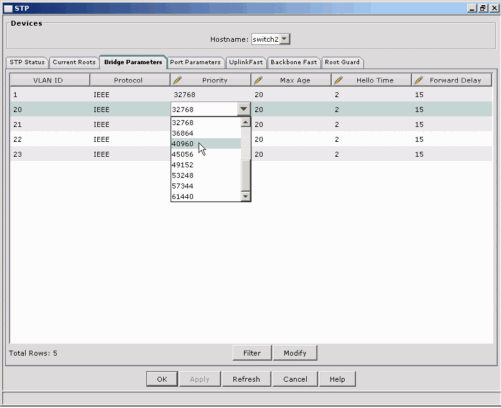Switch to the Backbone Fast tab
The image size is (501, 408).
pos(294,62)
